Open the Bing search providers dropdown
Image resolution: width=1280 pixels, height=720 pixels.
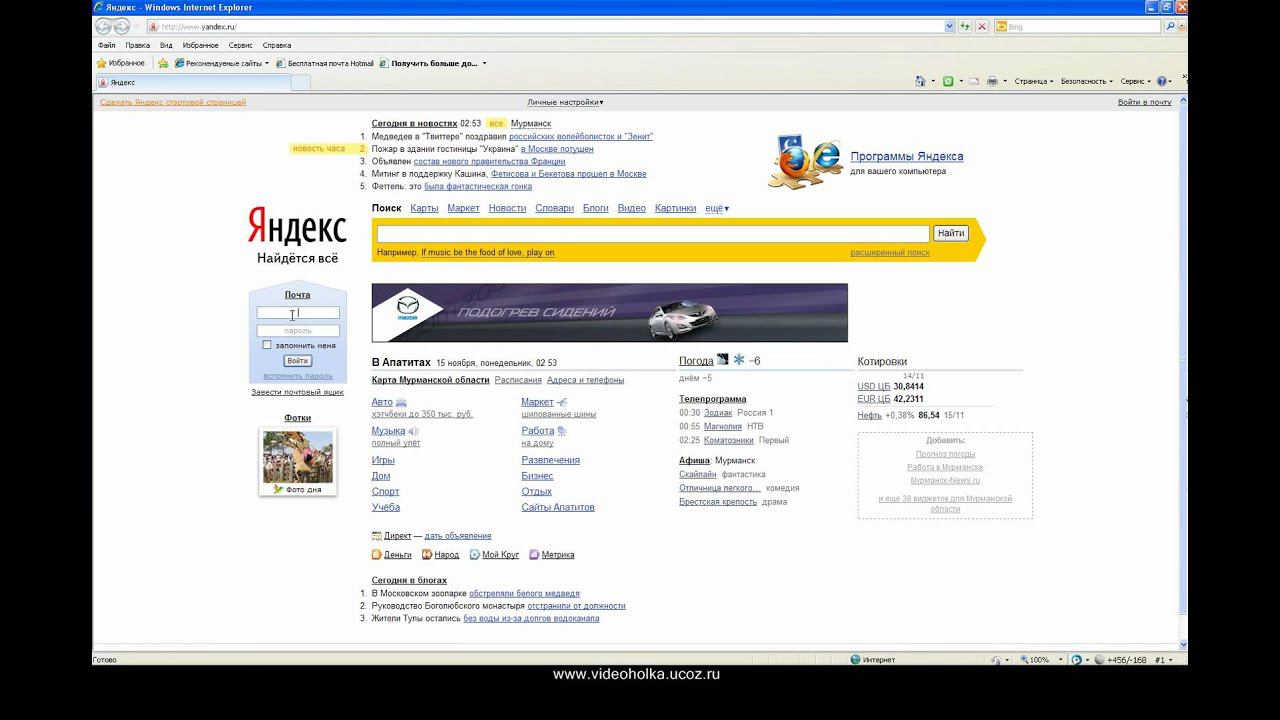tap(1182, 27)
